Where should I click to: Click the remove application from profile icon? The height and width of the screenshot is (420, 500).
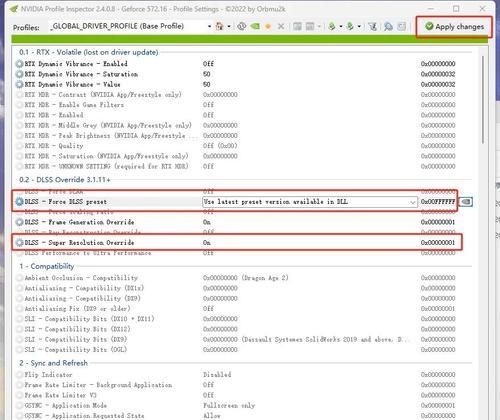click(x=310, y=26)
